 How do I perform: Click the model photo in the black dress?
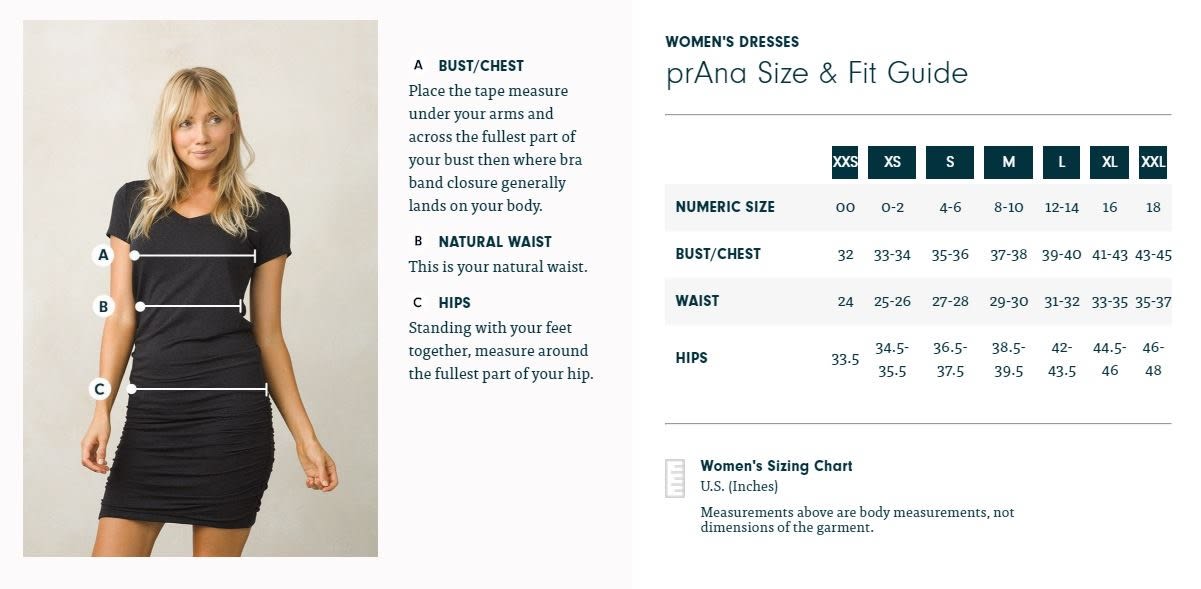[200, 288]
